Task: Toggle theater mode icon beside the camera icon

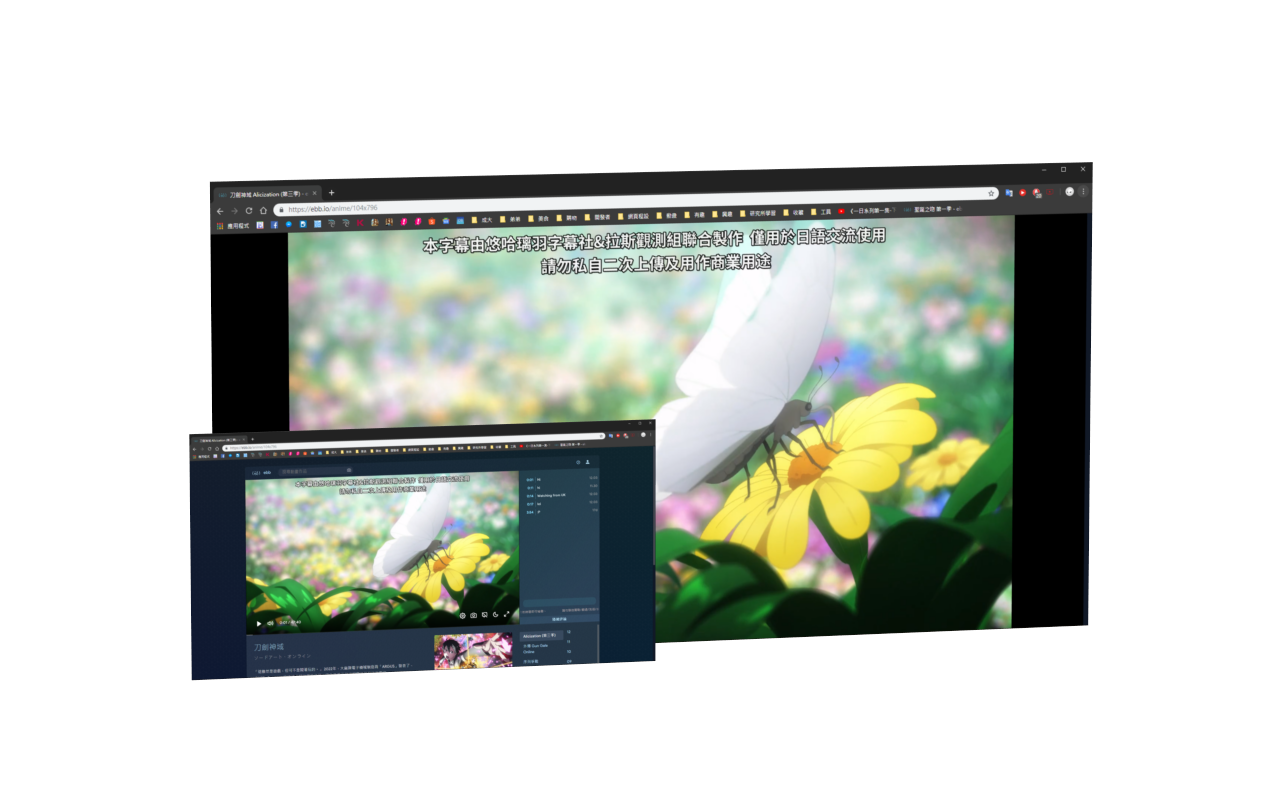Action: pyautogui.click(x=484, y=615)
